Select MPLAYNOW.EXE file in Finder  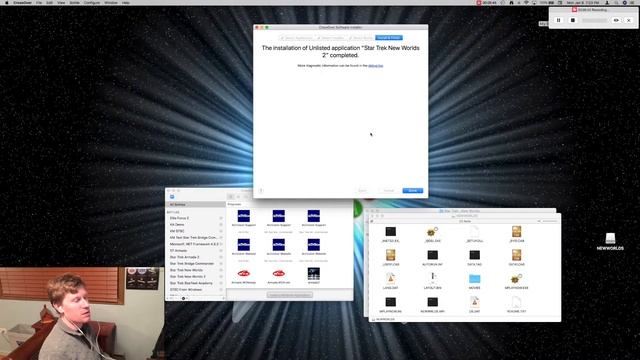coord(516,281)
